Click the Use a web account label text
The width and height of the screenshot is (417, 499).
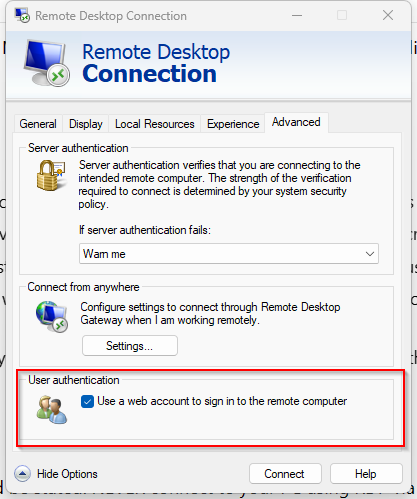222,401
